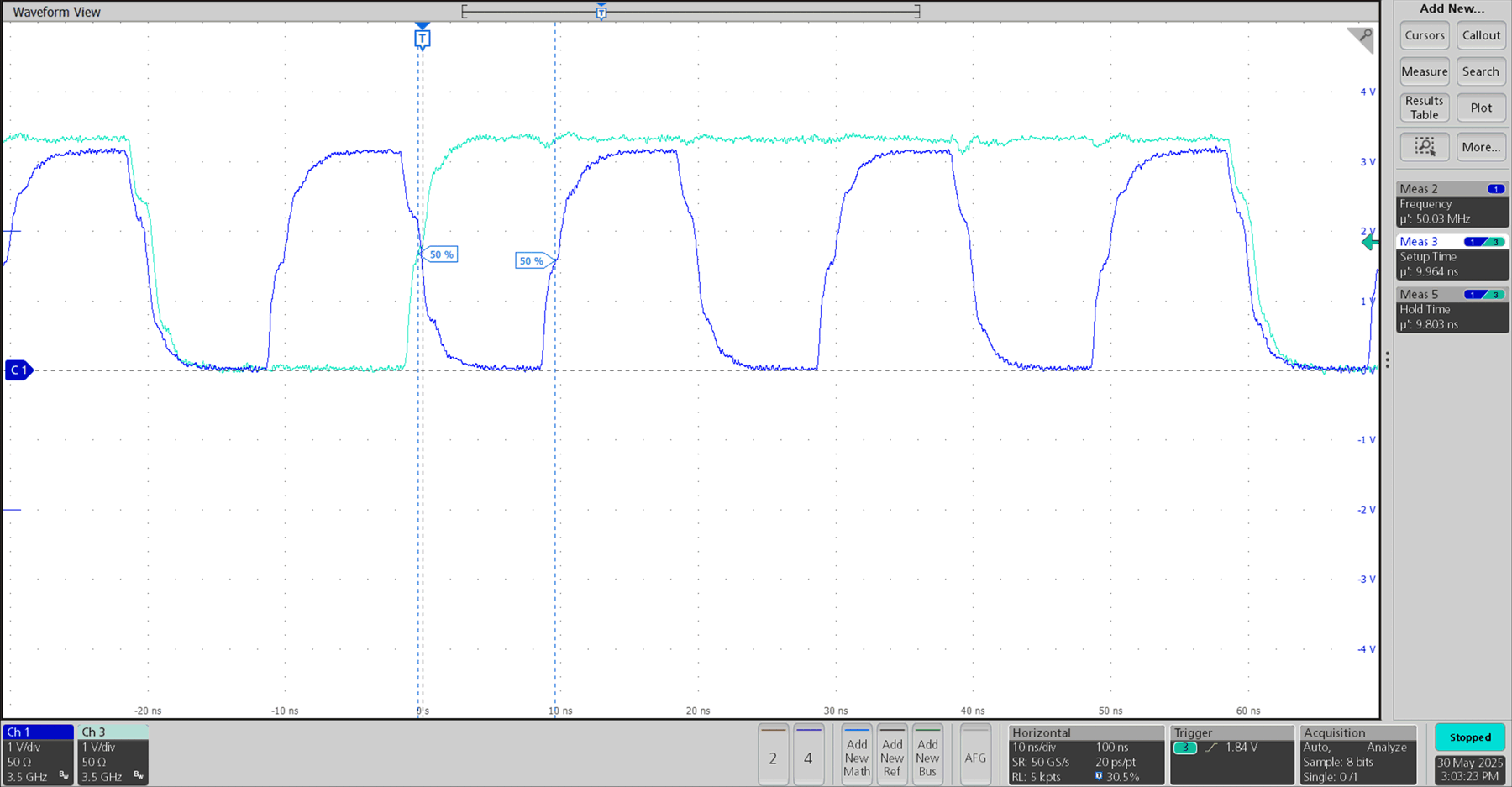Click the Cursors button
Image resolution: width=1512 pixels, height=787 pixels.
coord(1425,35)
